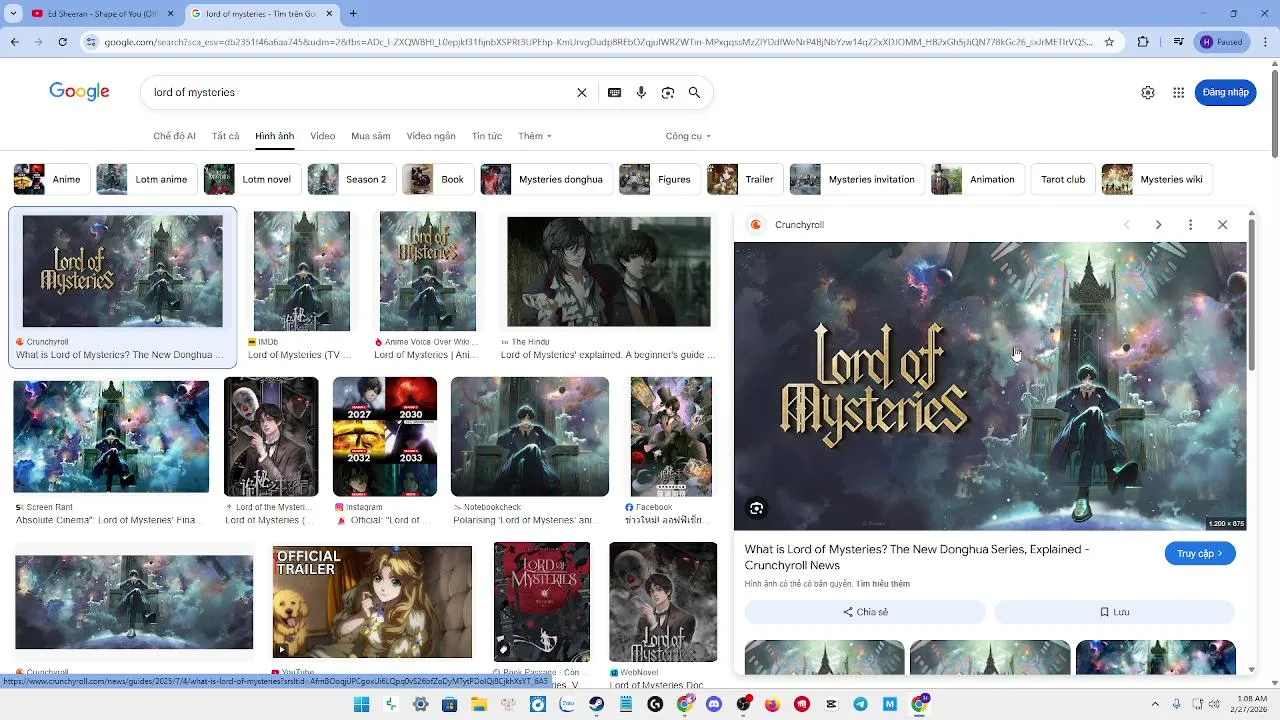Launch Steam from the taskbar
This screenshot has width=1280, height=720.
tap(597, 704)
